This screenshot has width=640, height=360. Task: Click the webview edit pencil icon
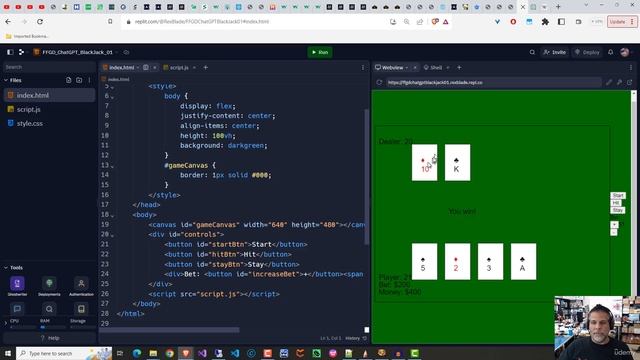tap(609, 82)
